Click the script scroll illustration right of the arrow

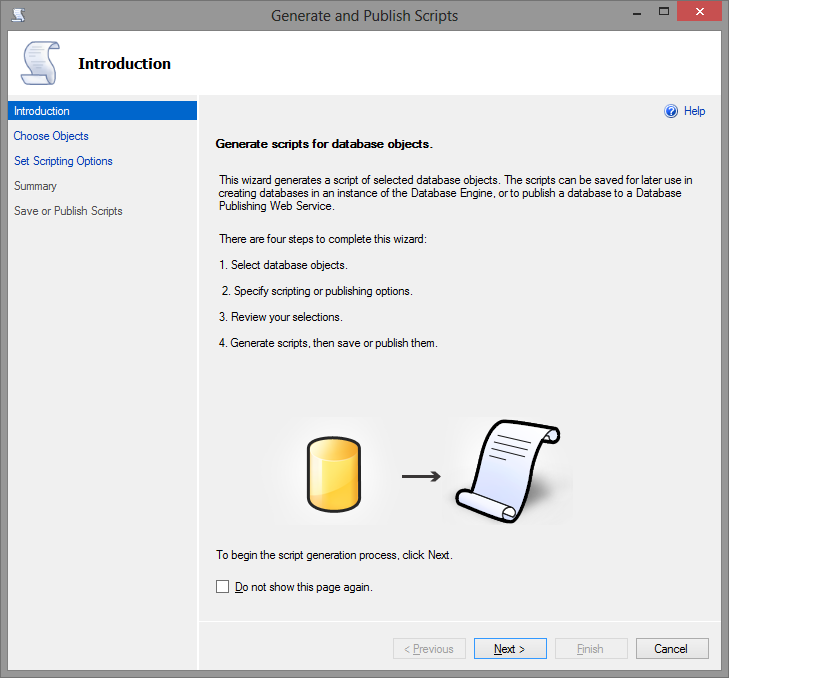[508, 471]
